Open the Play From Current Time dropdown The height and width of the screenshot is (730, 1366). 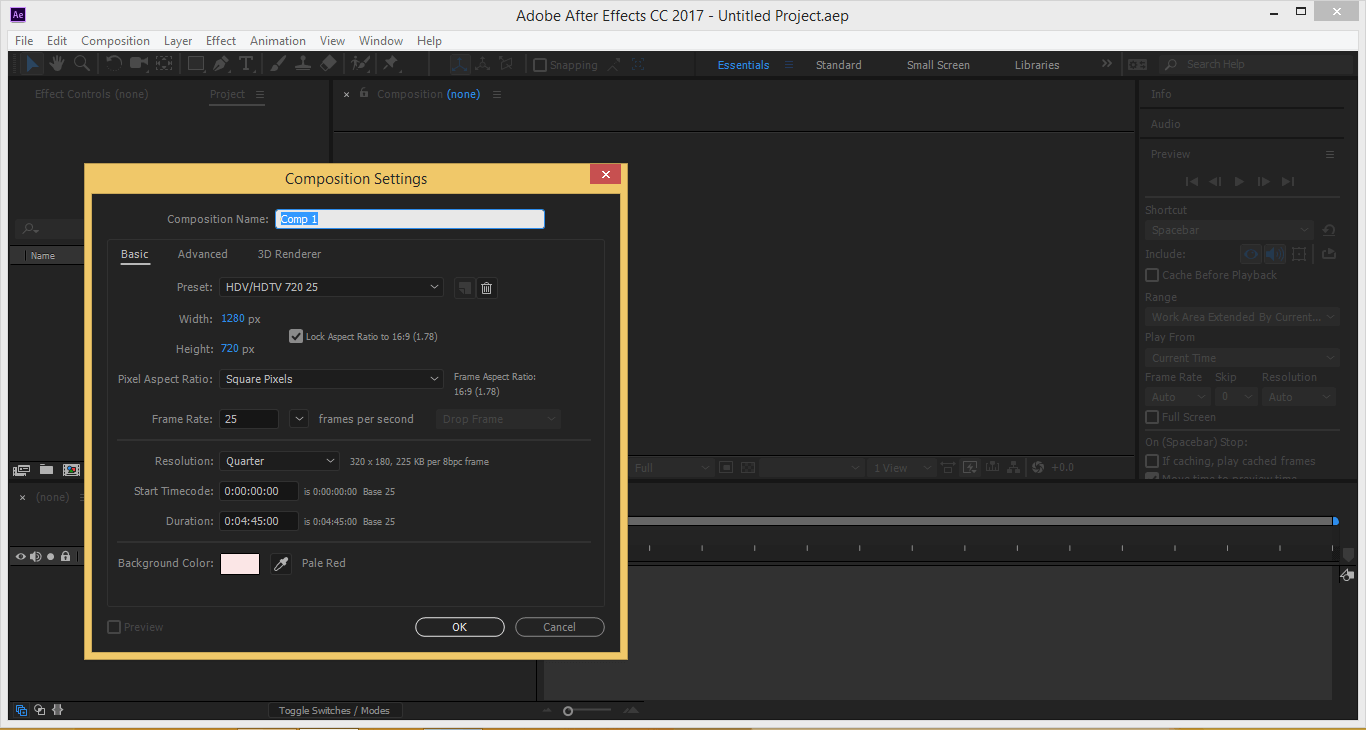click(x=1242, y=358)
